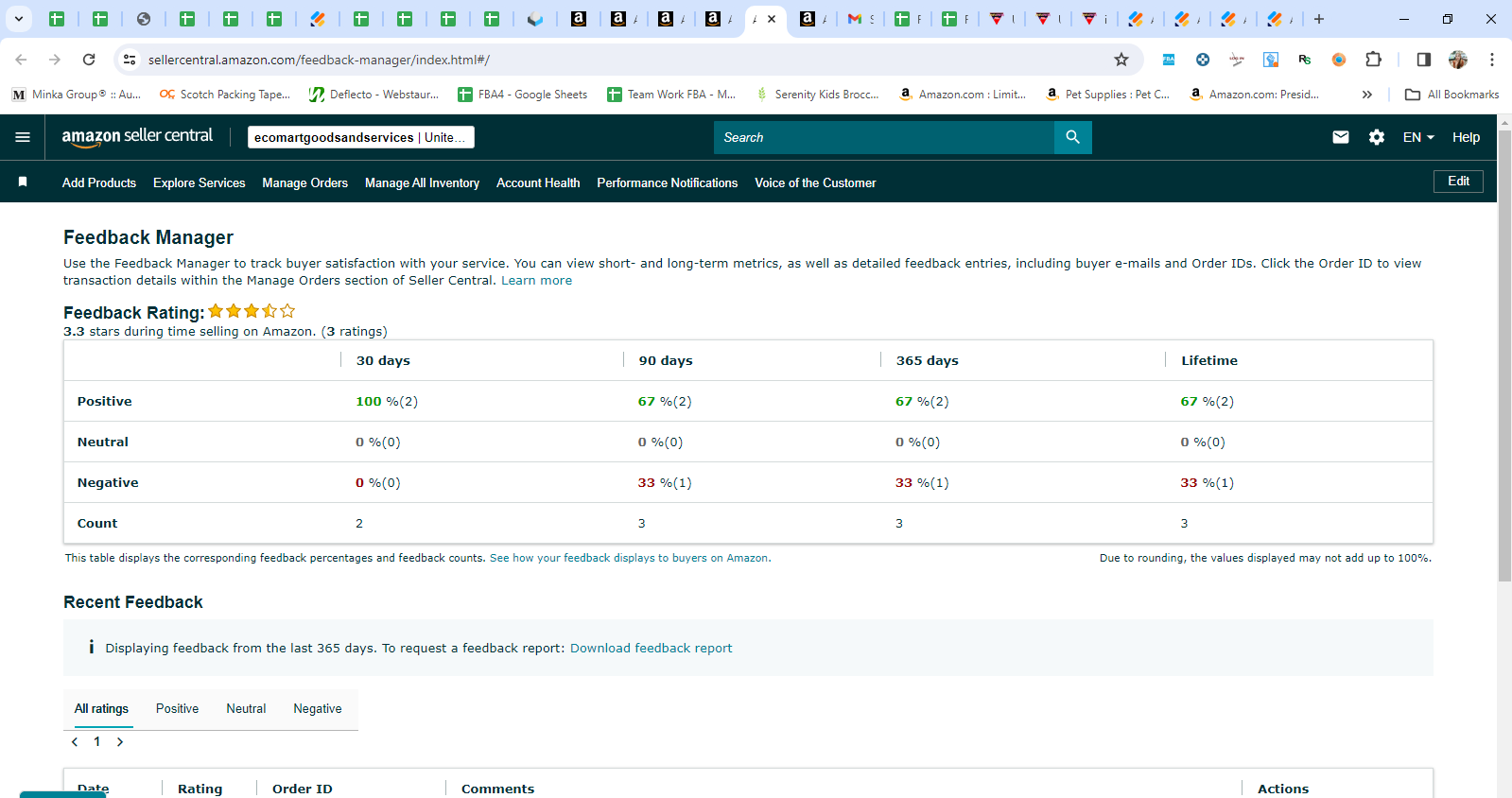Go to next feedback page arrow
Image resolution: width=1512 pixels, height=798 pixels.
pos(120,742)
